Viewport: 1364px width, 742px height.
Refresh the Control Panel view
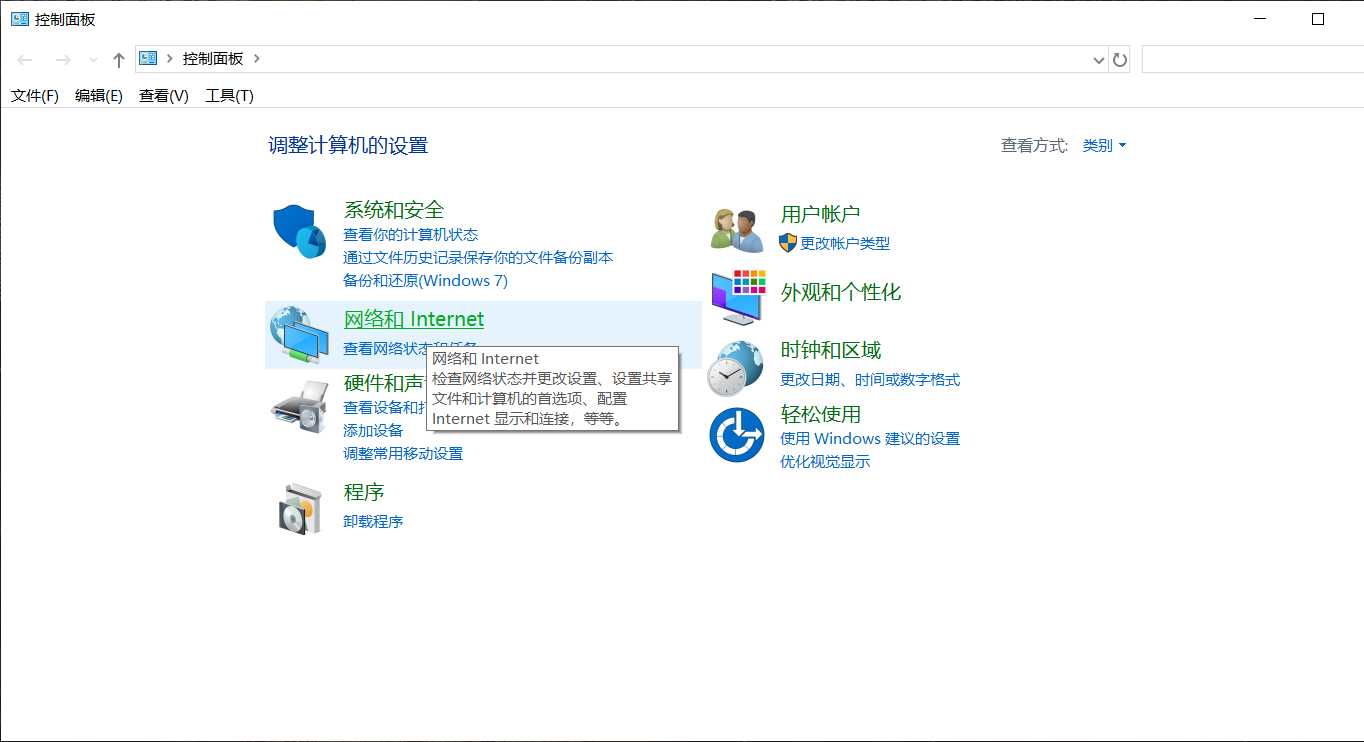pos(1120,60)
